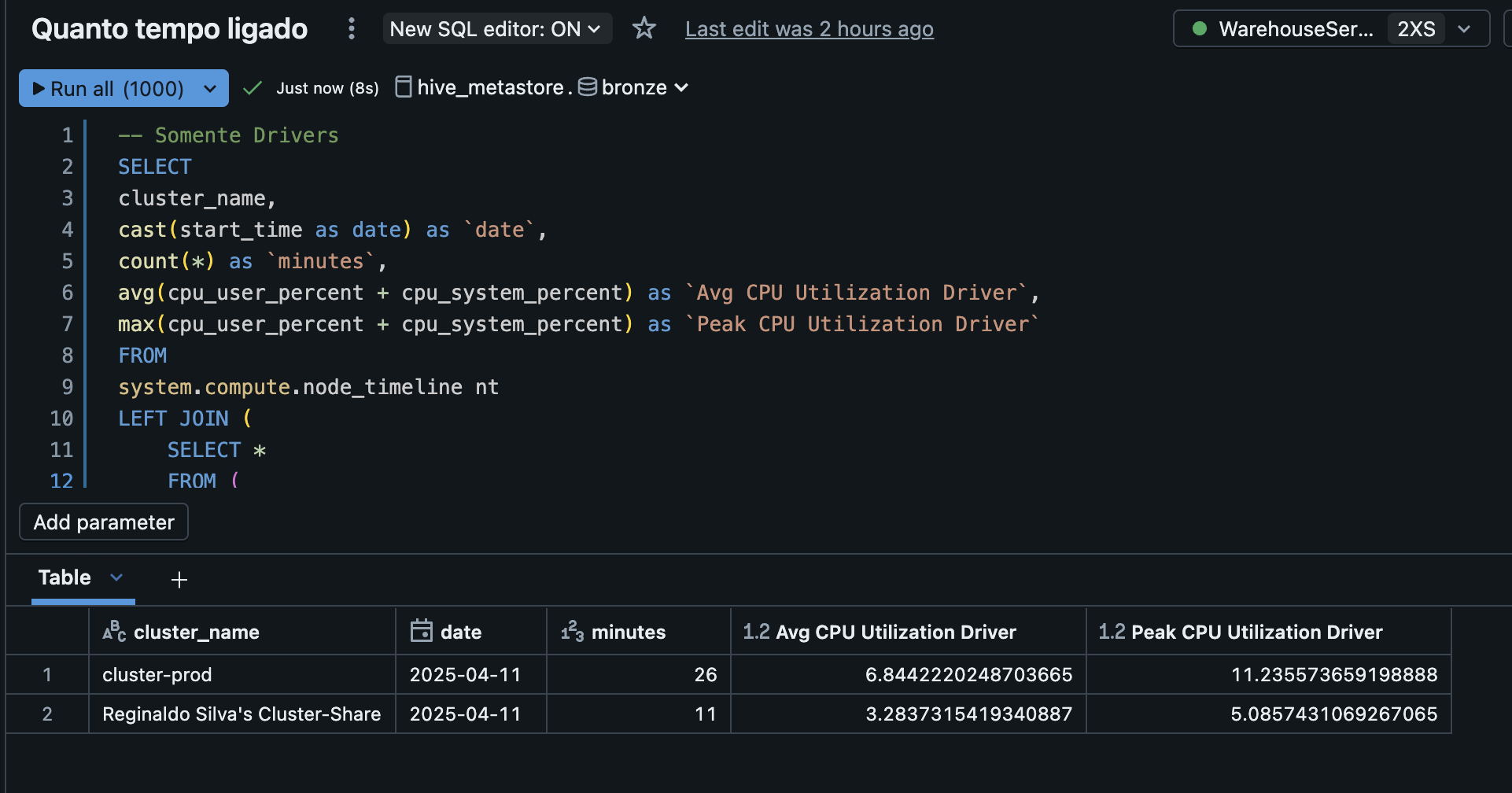Add a new visualization with plus icon
Image resolution: width=1512 pixels, height=793 pixels.
tap(179, 580)
